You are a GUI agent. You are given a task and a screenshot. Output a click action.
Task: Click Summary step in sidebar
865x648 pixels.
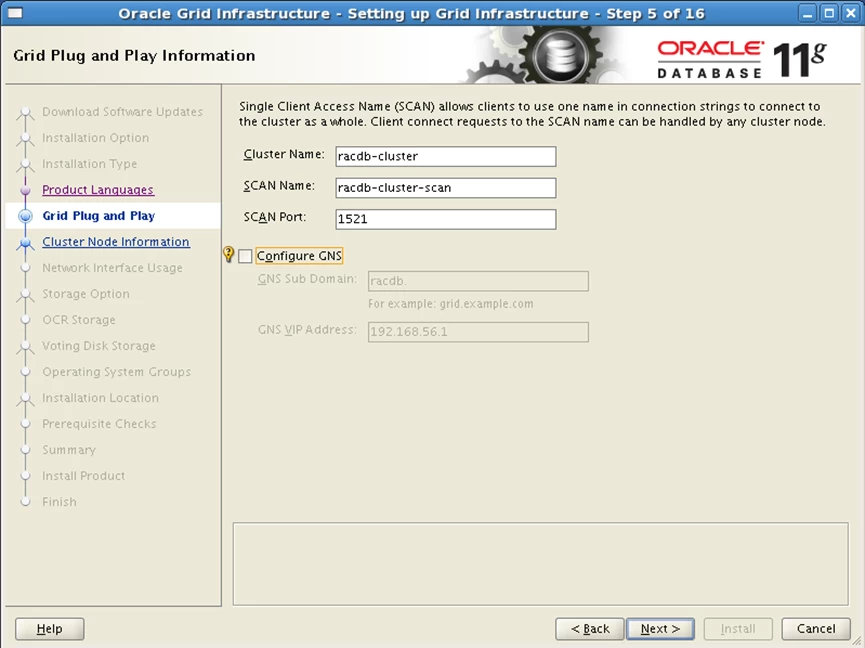pos(69,450)
